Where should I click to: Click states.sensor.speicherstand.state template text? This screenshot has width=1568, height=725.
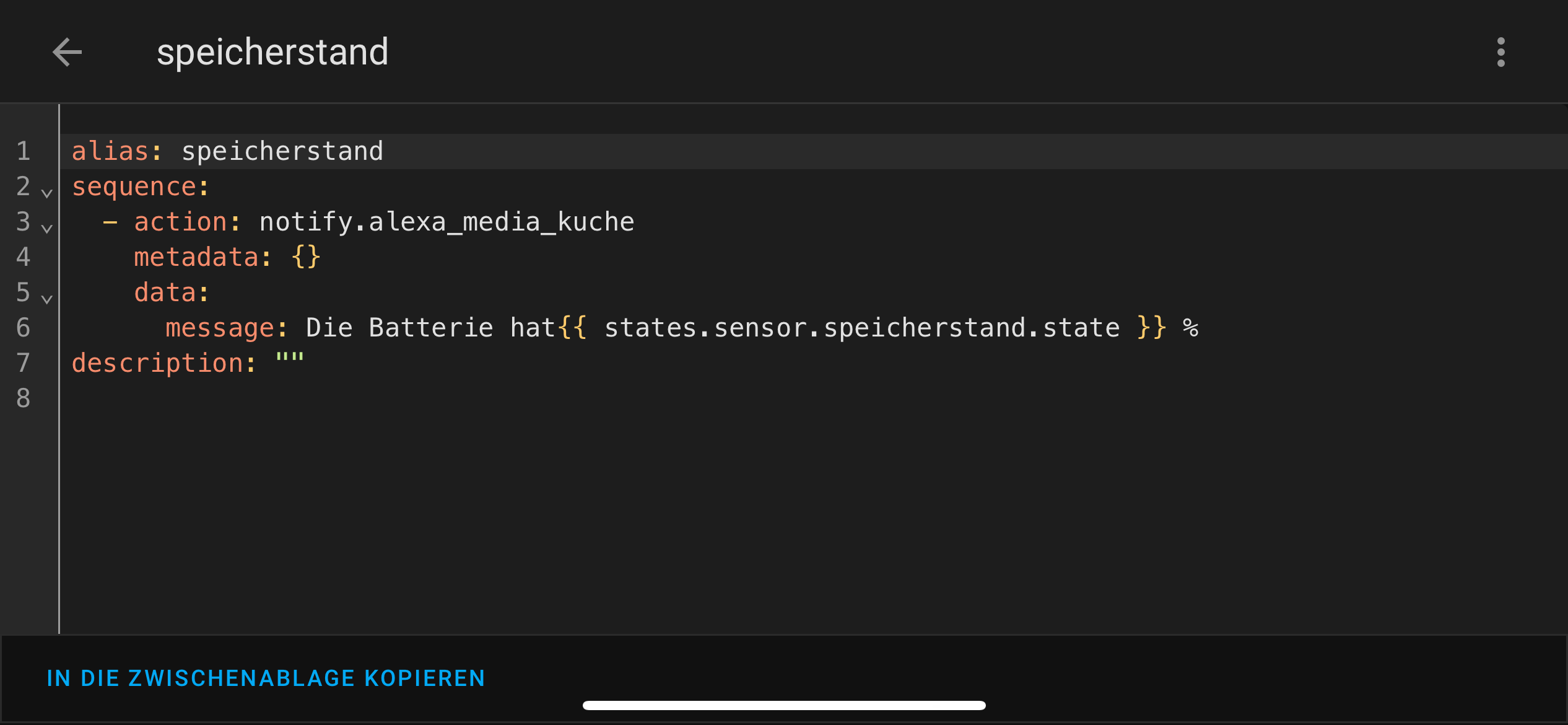click(862, 328)
